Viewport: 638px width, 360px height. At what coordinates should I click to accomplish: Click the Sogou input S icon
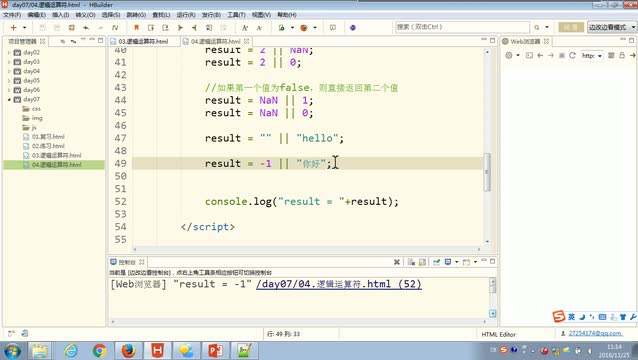559,316
